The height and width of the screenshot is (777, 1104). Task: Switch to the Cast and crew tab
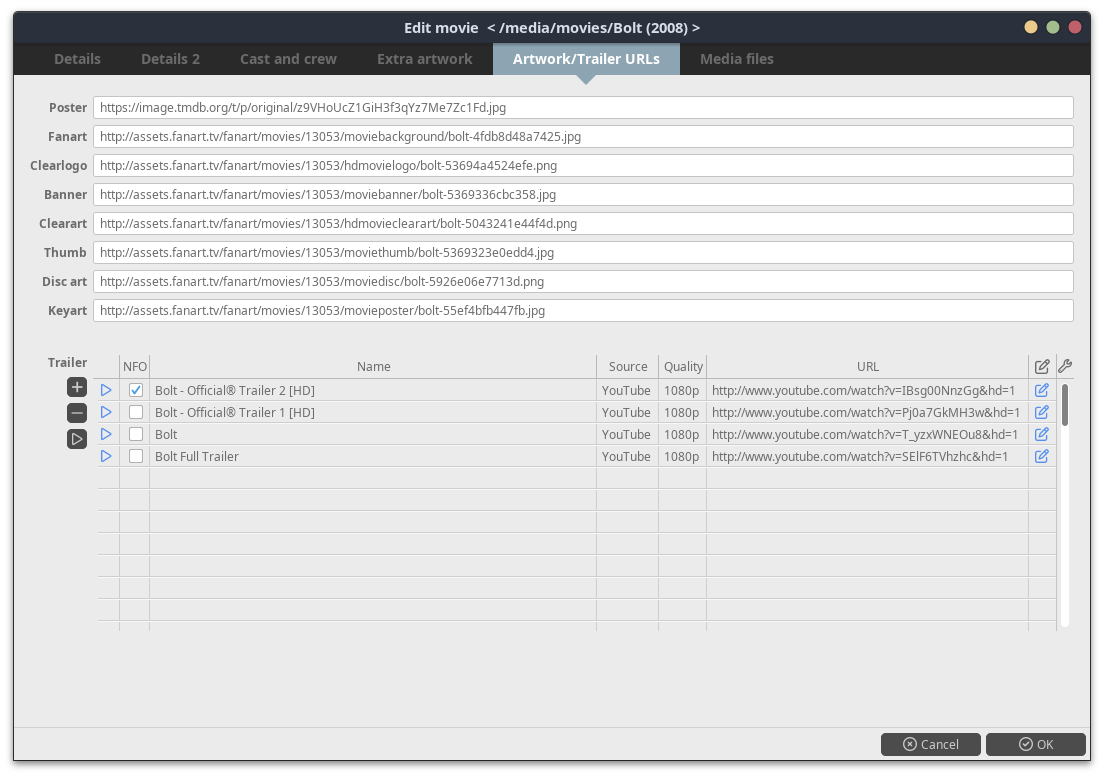pos(288,59)
